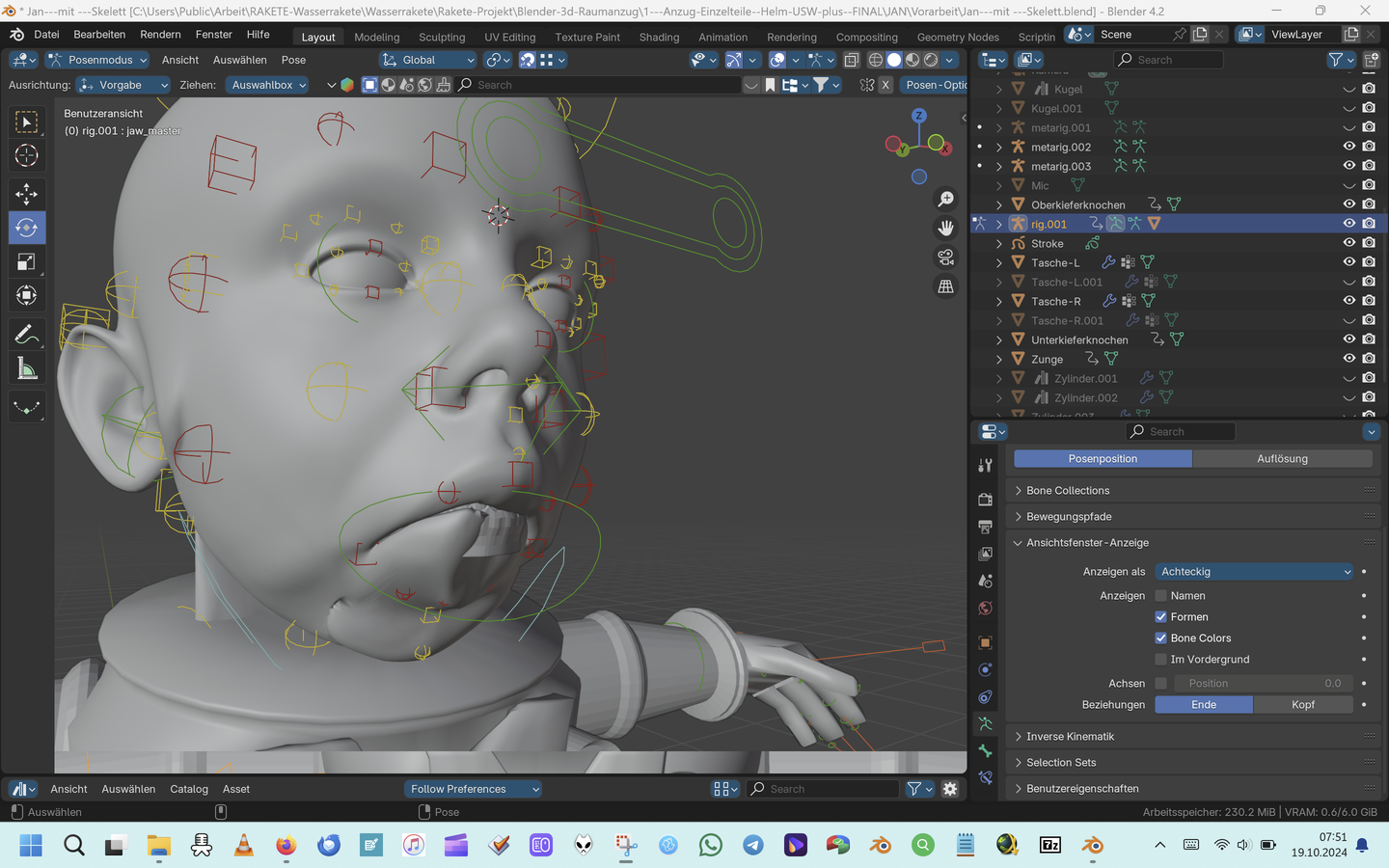Expand the Inverse Kinematik panel

(x=1070, y=737)
